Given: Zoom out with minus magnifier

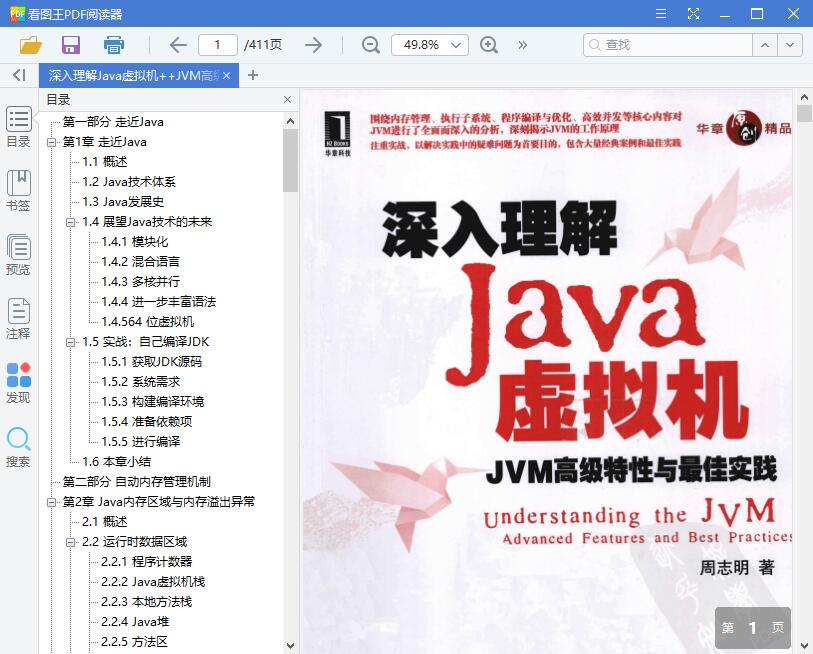Looking at the screenshot, I should coord(371,45).
